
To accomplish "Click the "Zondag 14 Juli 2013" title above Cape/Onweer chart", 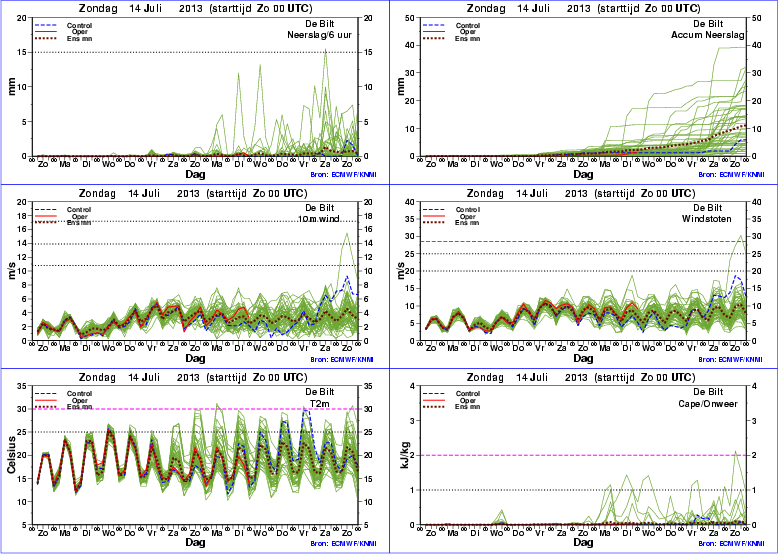I will click(525, 377).
